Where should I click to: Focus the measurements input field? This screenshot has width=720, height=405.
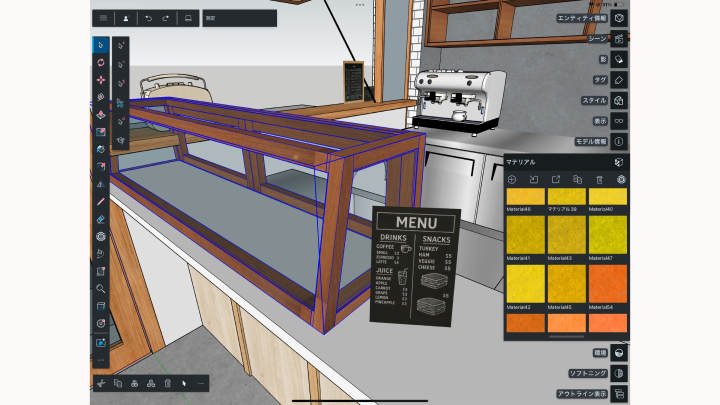click(x=240, y=18)
